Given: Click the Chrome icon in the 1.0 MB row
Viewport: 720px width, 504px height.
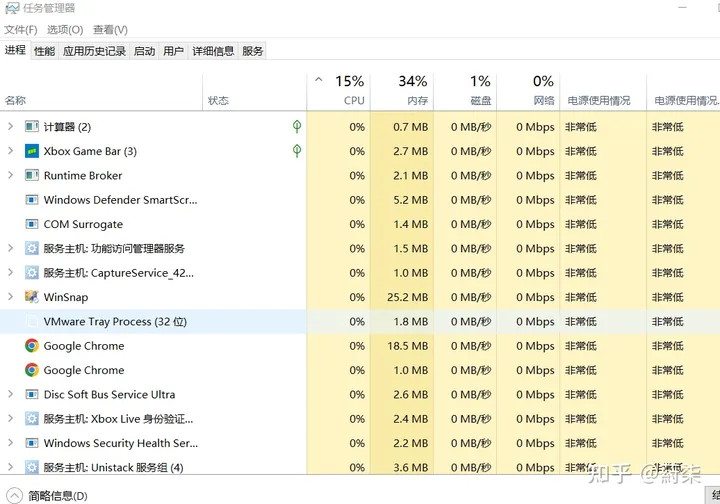Looking at the screenshot, I should [32, 370].
